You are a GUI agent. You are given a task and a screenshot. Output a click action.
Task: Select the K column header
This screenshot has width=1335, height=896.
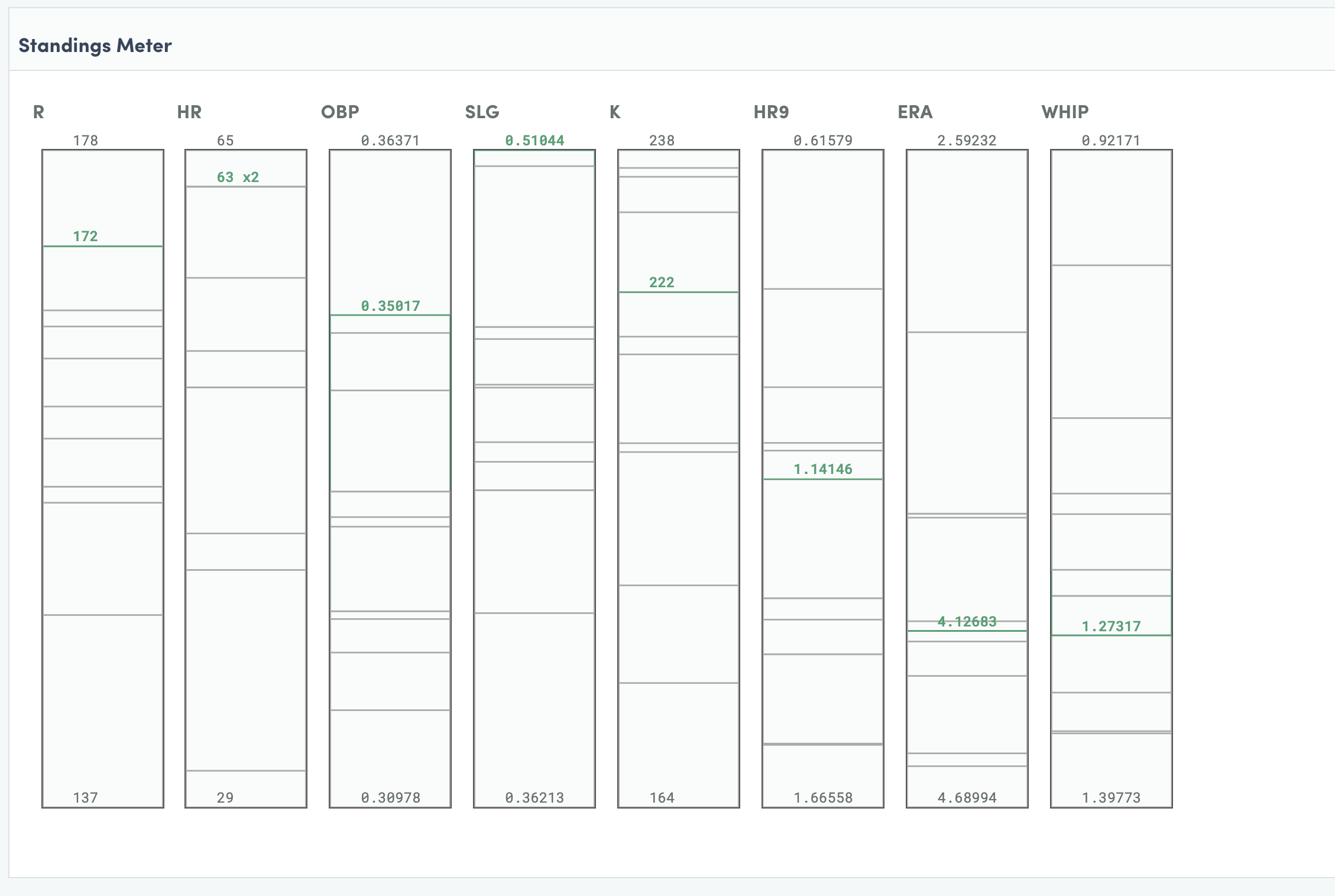coord(615,112)
